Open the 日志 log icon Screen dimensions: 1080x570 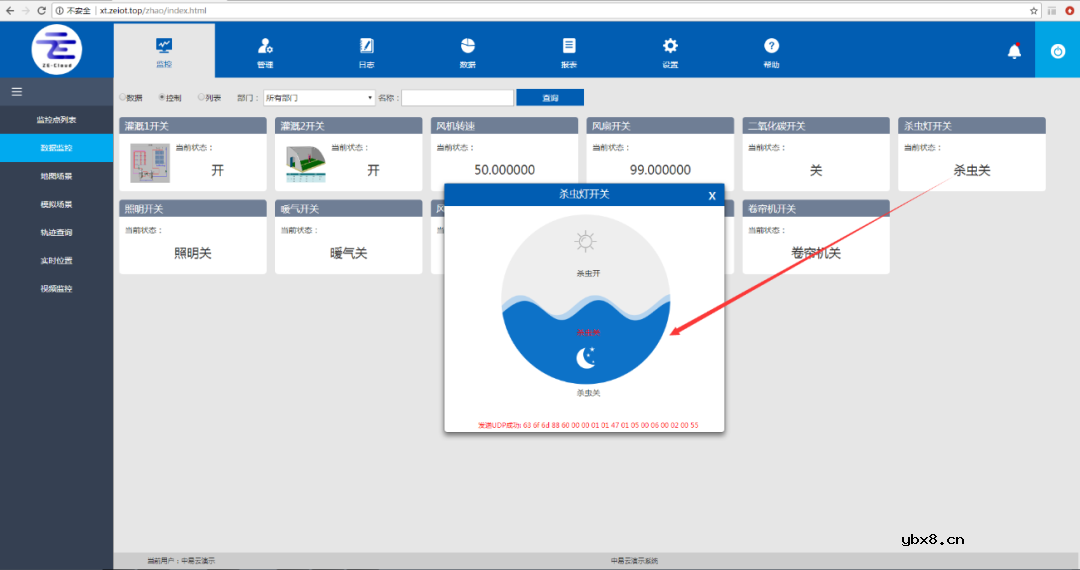click(x=366, y=46)
